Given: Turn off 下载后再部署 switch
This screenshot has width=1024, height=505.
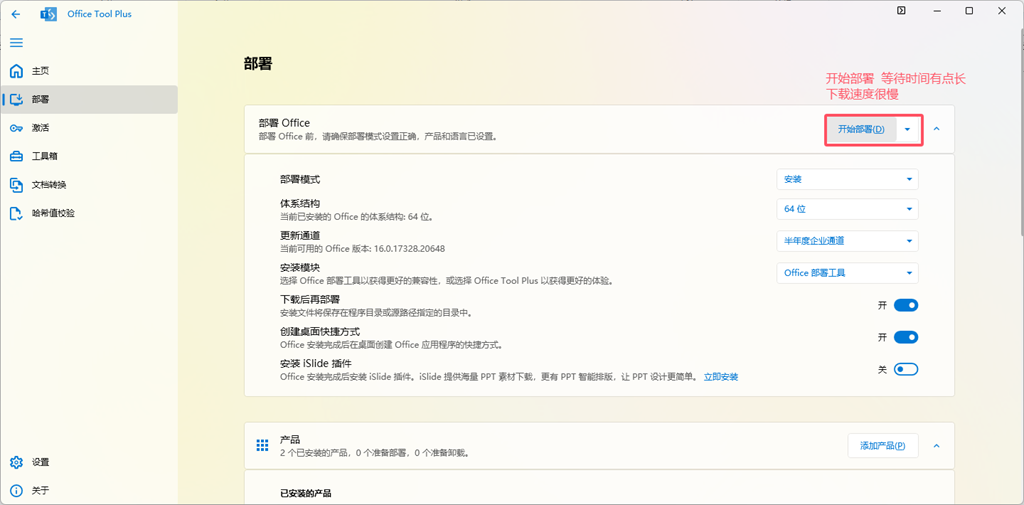Looking at the screenshot, I should pos(906,305).
